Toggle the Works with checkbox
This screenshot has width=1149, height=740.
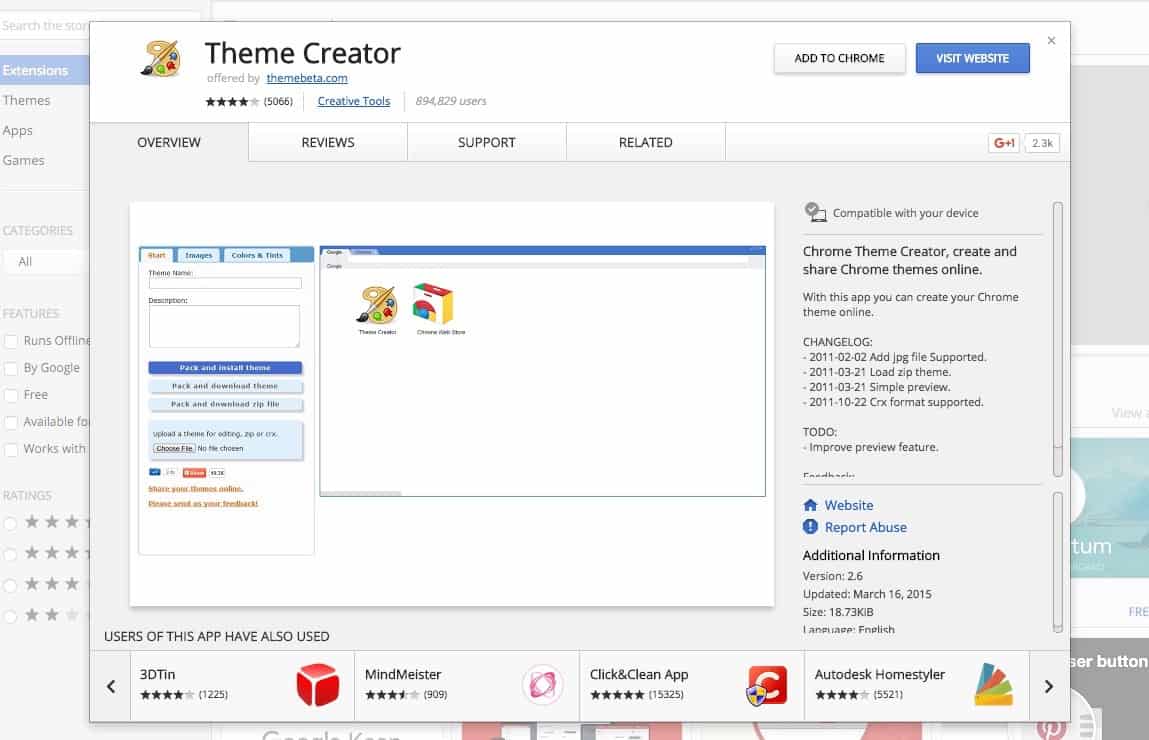(x=11, y=449)
